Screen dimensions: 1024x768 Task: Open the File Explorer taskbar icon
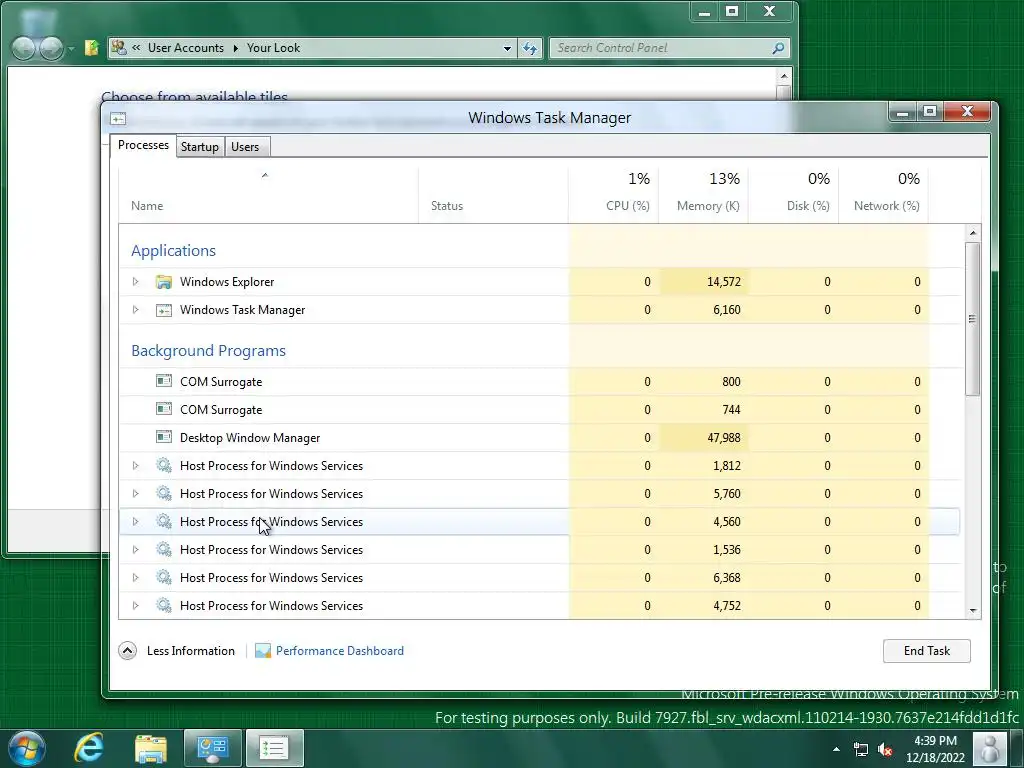(151, 748)
